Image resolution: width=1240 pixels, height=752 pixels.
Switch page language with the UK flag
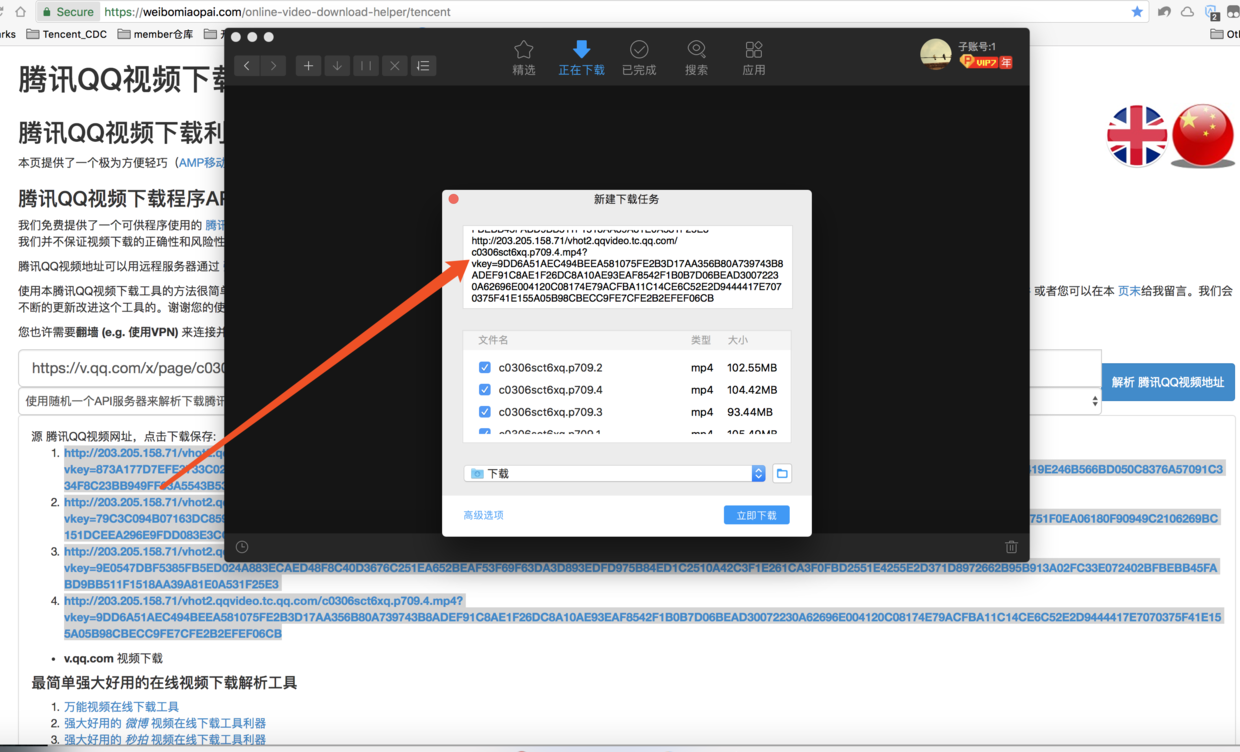(x=1137, y=135)
